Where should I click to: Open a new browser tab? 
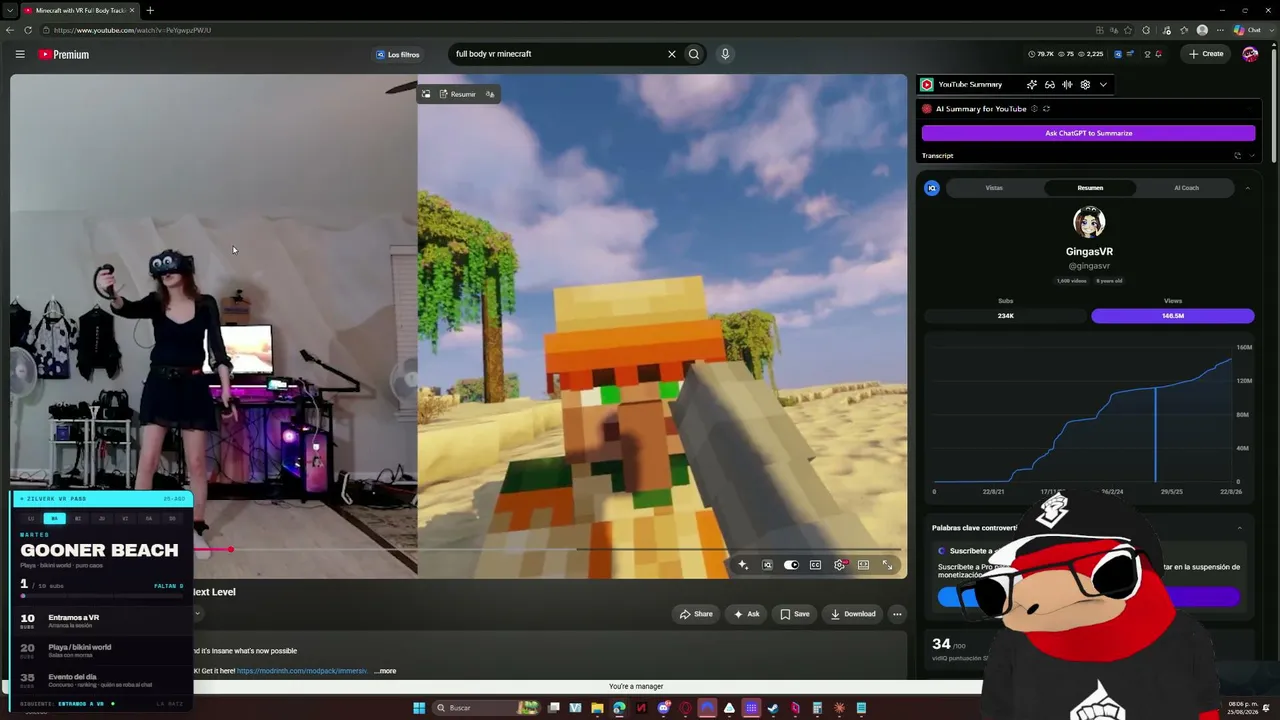point(150,10)
